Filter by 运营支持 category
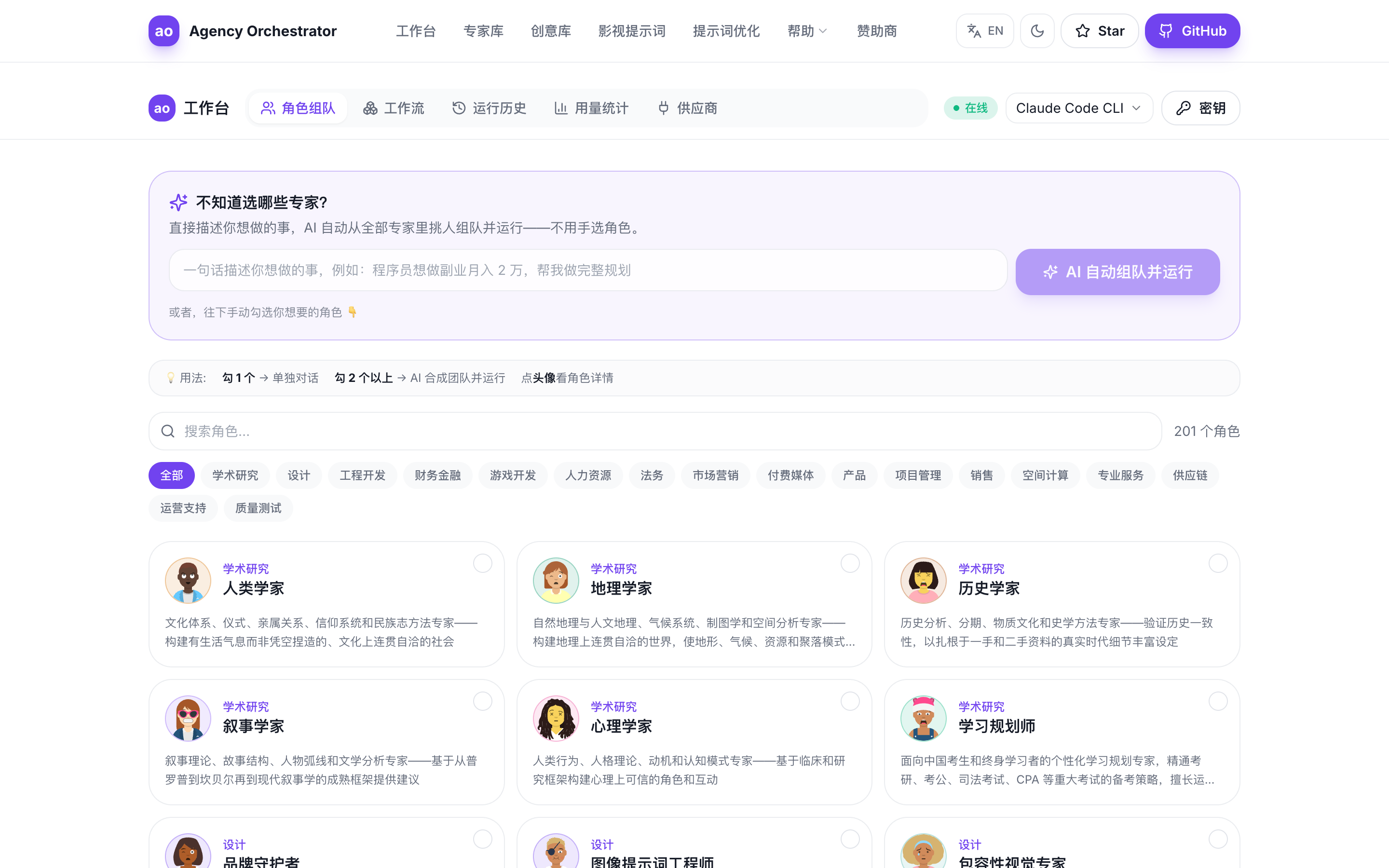 [183, 508]
